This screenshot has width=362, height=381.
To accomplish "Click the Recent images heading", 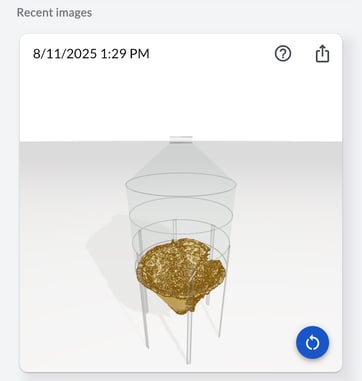I will pyautogui.click(x=54, y=13).
